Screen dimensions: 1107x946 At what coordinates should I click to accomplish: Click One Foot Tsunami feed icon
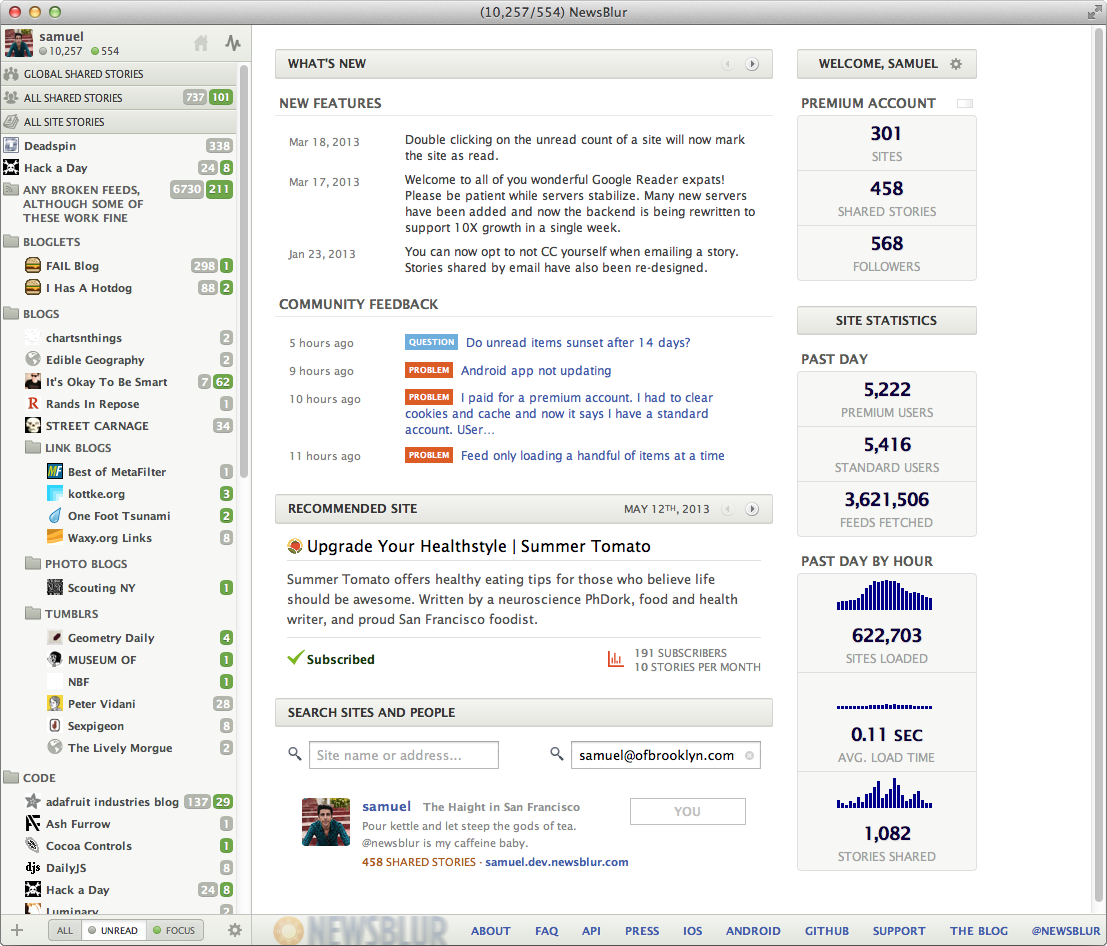click(54, 515)
